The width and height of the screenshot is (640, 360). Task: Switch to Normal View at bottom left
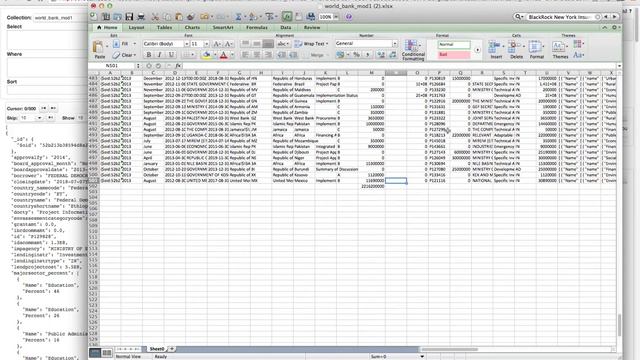95,352
